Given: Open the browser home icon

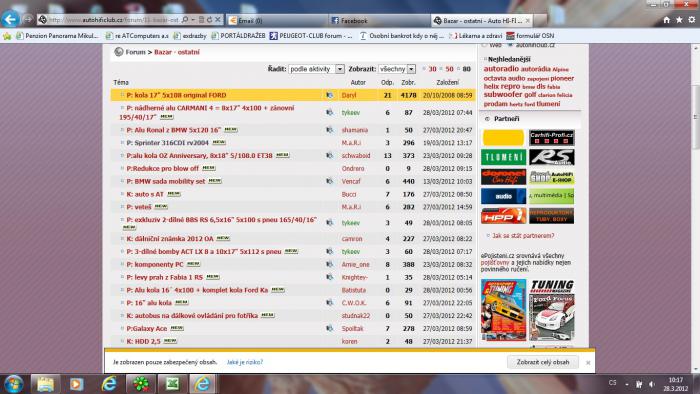Looking at the screenshot, I should (667, 20).
